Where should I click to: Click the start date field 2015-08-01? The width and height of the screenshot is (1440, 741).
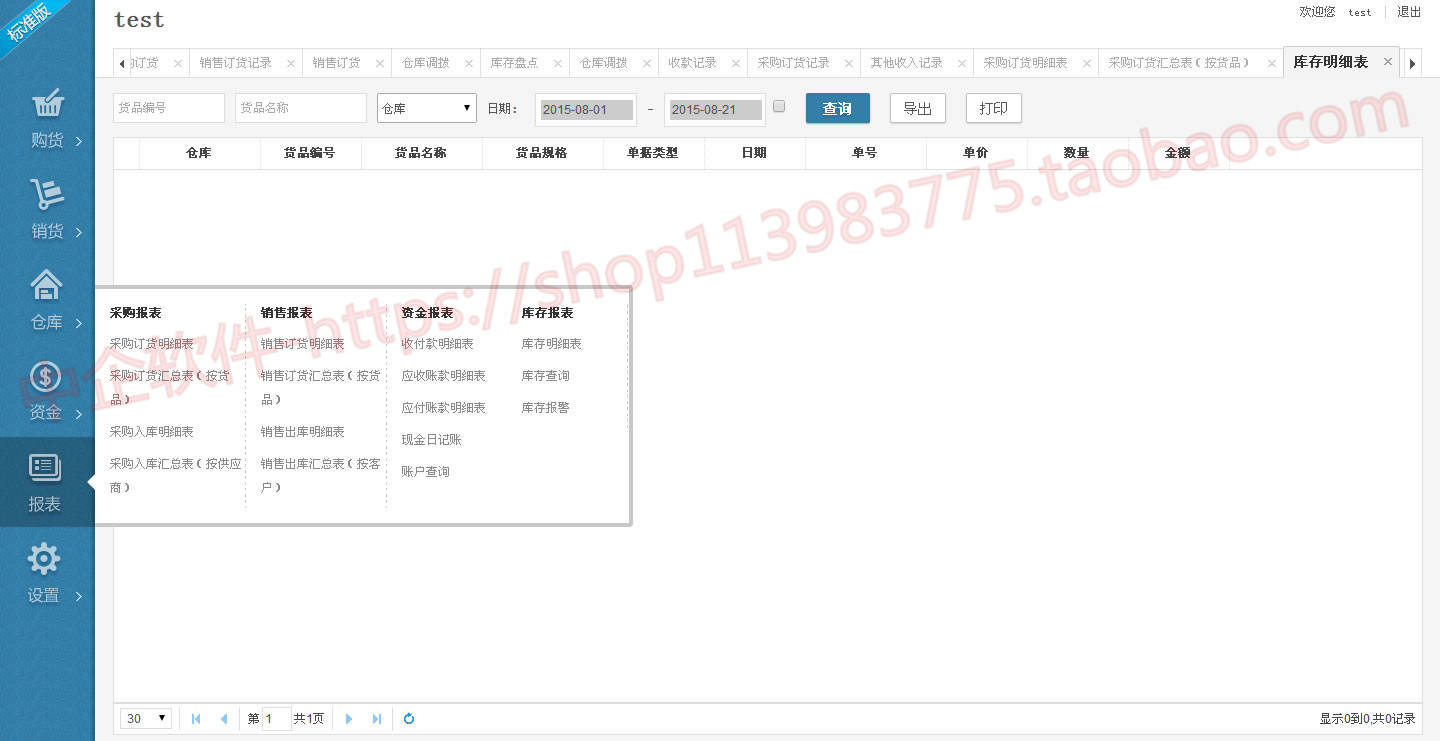587,109
